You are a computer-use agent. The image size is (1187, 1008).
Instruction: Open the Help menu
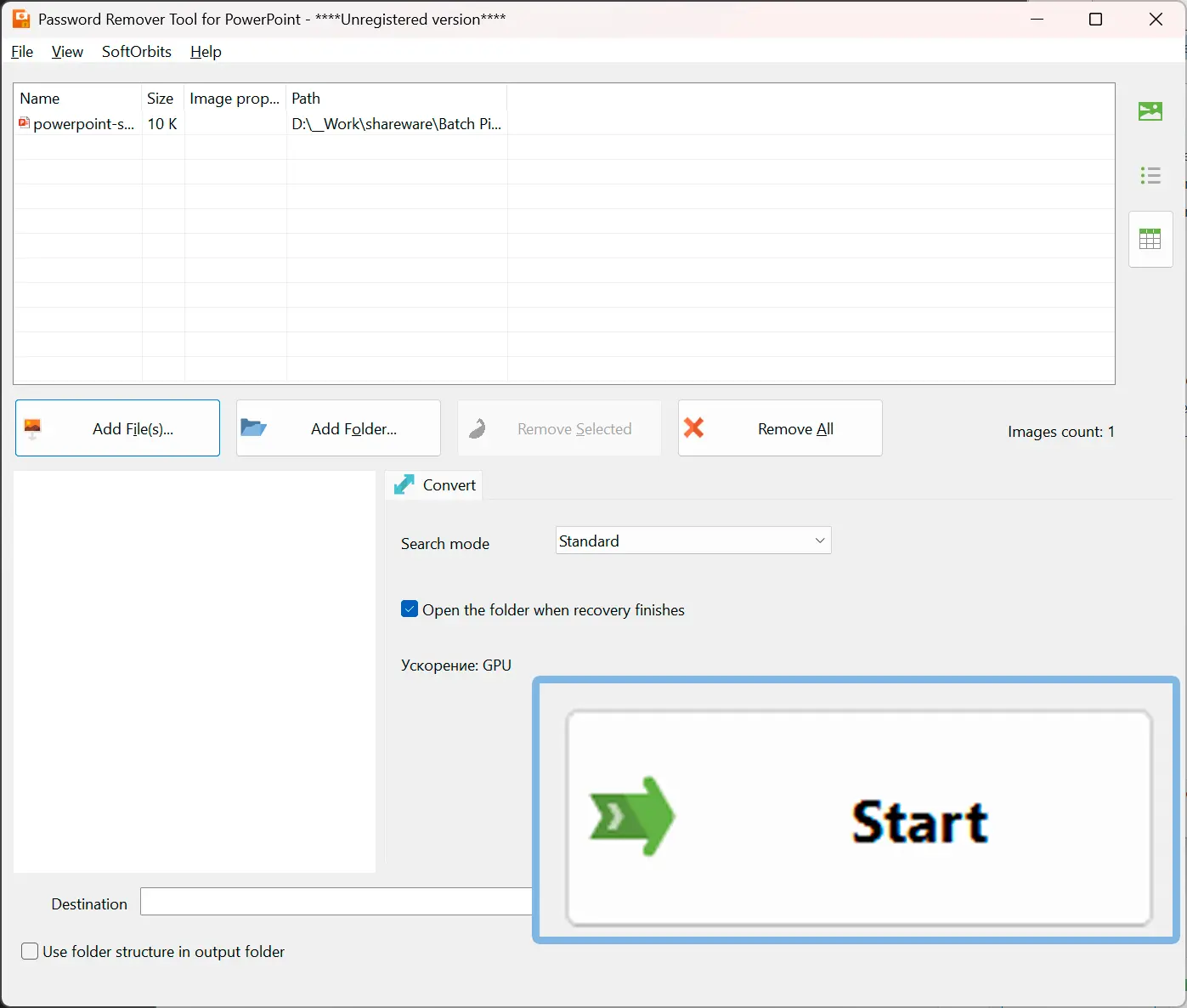(206, 52)
